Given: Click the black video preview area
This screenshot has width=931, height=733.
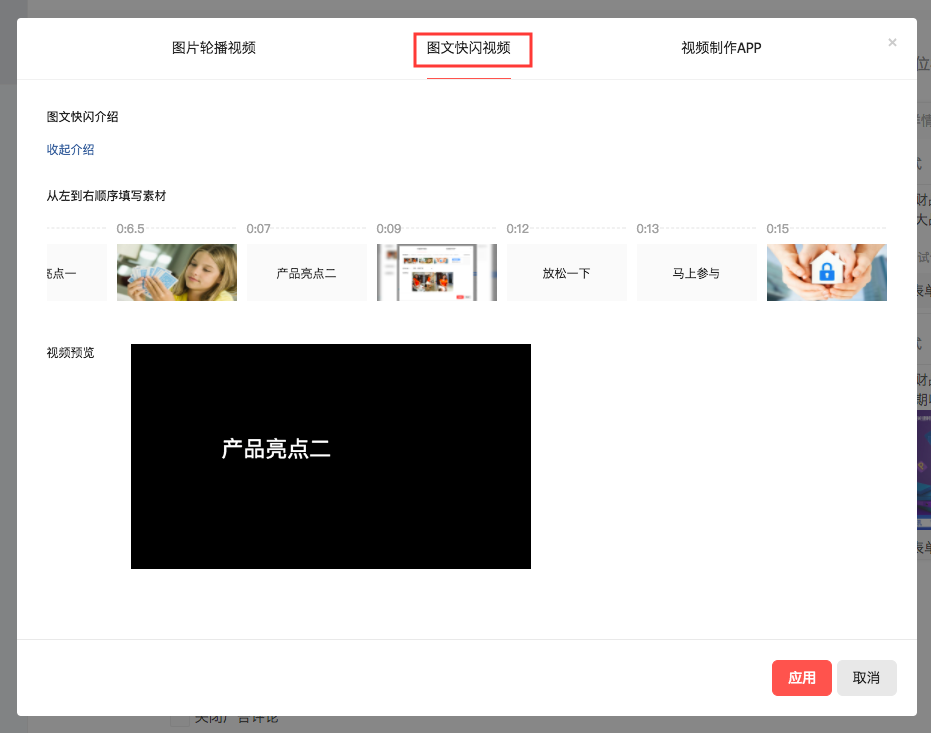Looking at the screenshot, I should coord(331,456).
